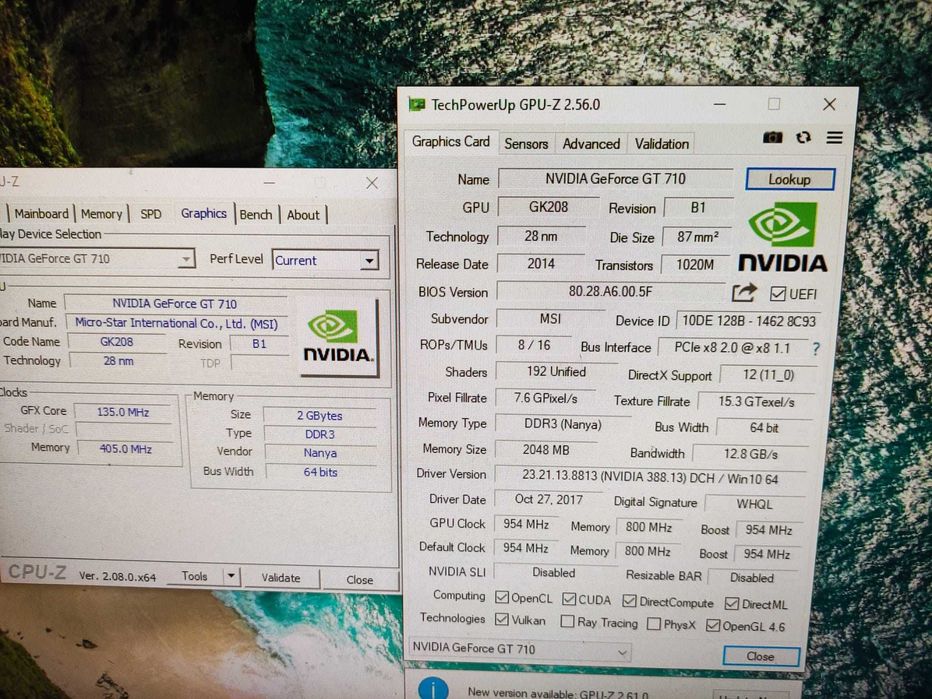Open the Perf Level Current dropdown
Screen dimensions: 932x699
click(x=325, y=260)
